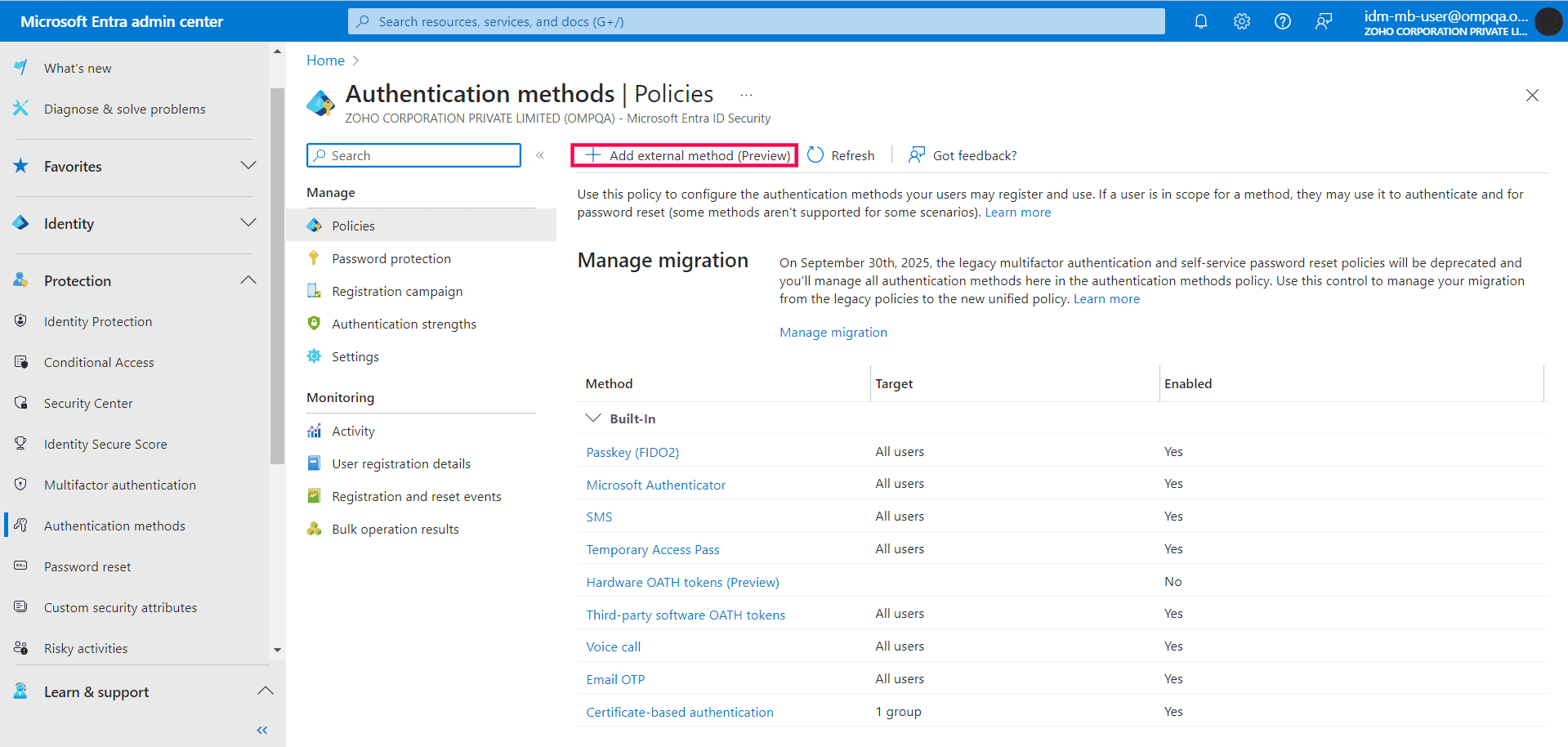This screenshot has height=747, width=1568.
Task: Open the more options ellipsis by title
Action: click(746, 95)
